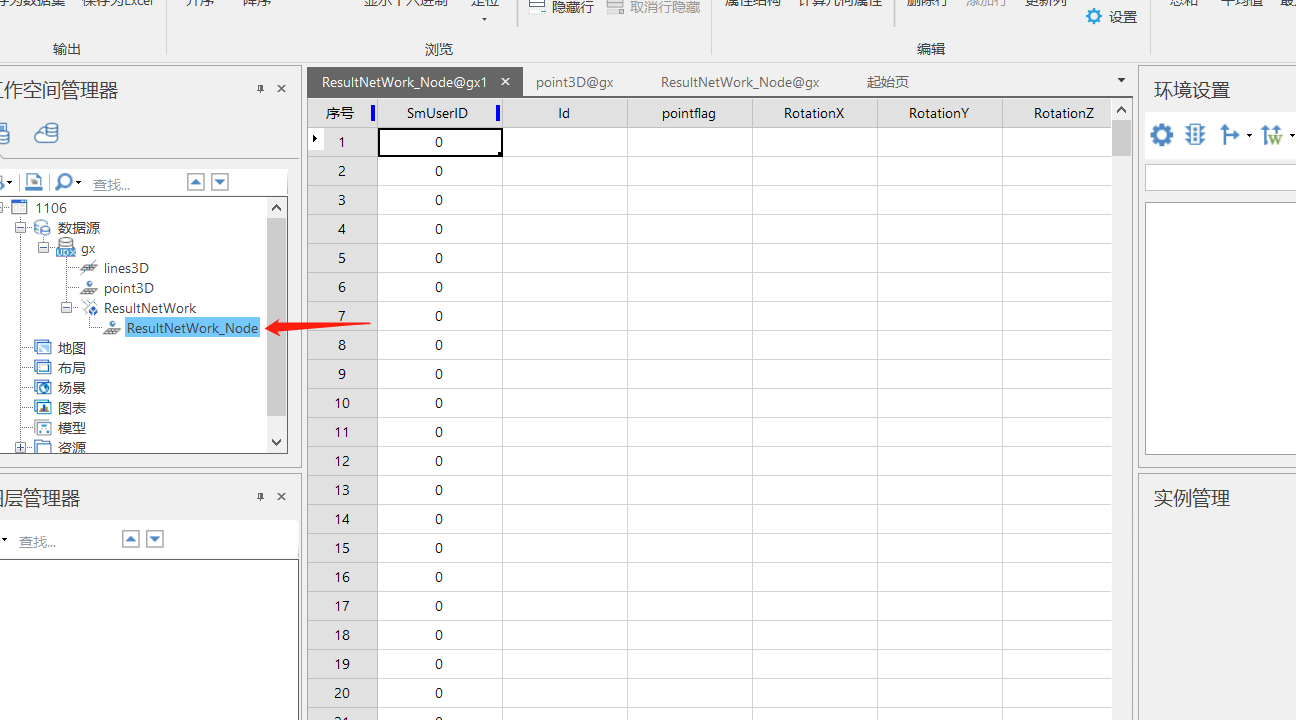
Task: Select the 1106 workspace node
Action: point(51,208)
